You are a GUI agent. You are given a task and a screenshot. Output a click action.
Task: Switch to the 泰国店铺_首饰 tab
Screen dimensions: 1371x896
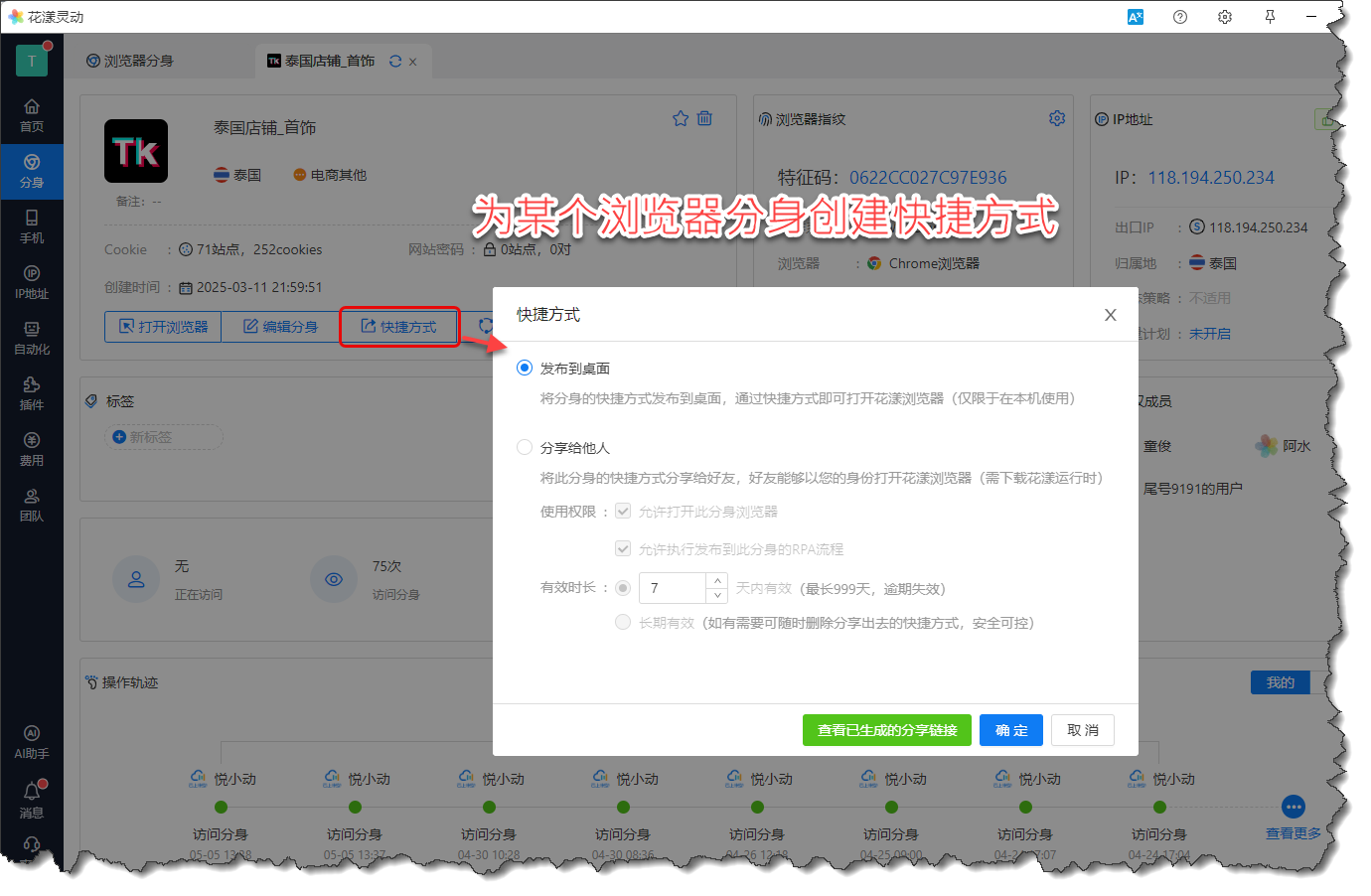coord(321,61)
